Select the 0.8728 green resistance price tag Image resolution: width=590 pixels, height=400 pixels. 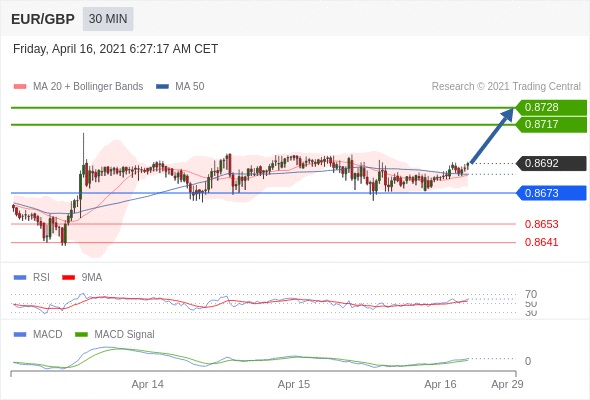[551, 107]
